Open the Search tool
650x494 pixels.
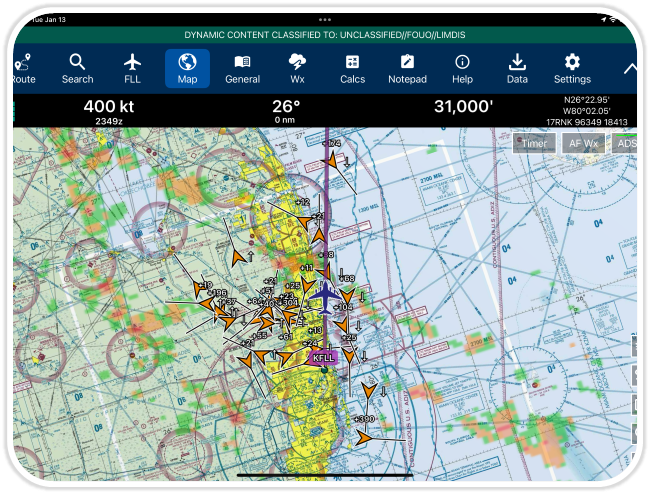tap(77, 68)
